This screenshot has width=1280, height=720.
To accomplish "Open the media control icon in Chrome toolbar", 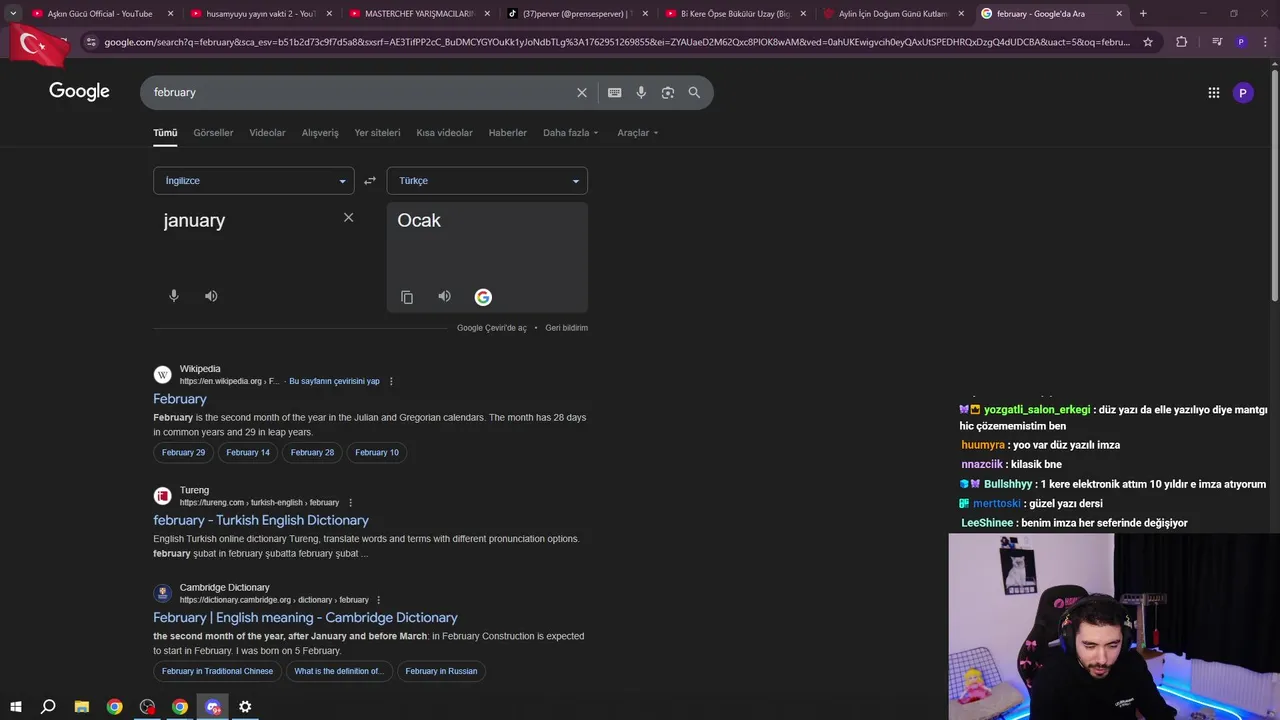I will [1216, 42].
